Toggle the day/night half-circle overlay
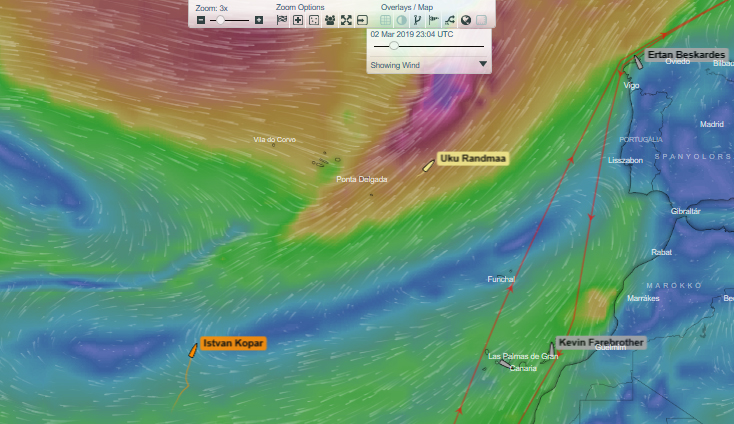The width and height of the screenshot is (734, 424). 401,20
